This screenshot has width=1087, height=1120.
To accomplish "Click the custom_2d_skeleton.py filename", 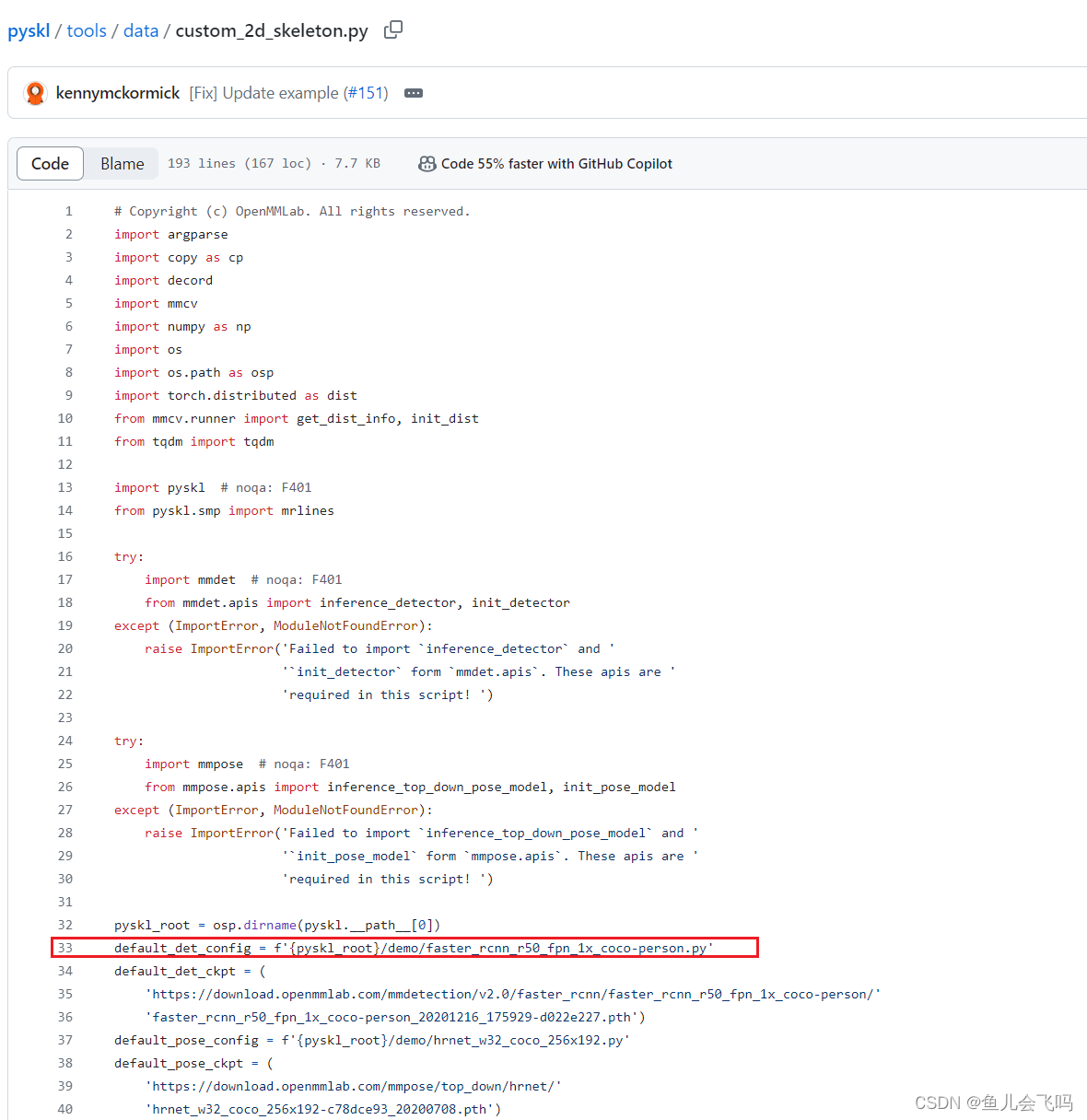I will [270, 29].
